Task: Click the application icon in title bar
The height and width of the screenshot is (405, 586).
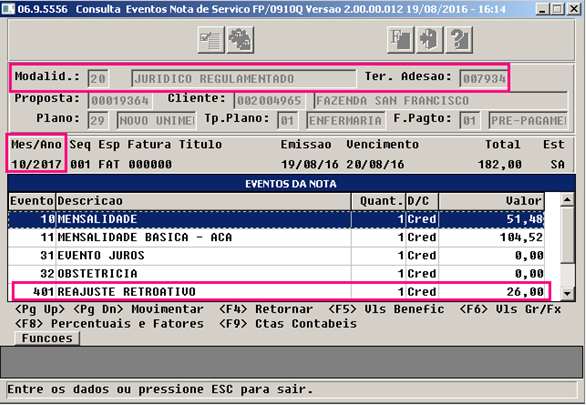Action: [x=8, y=8]
